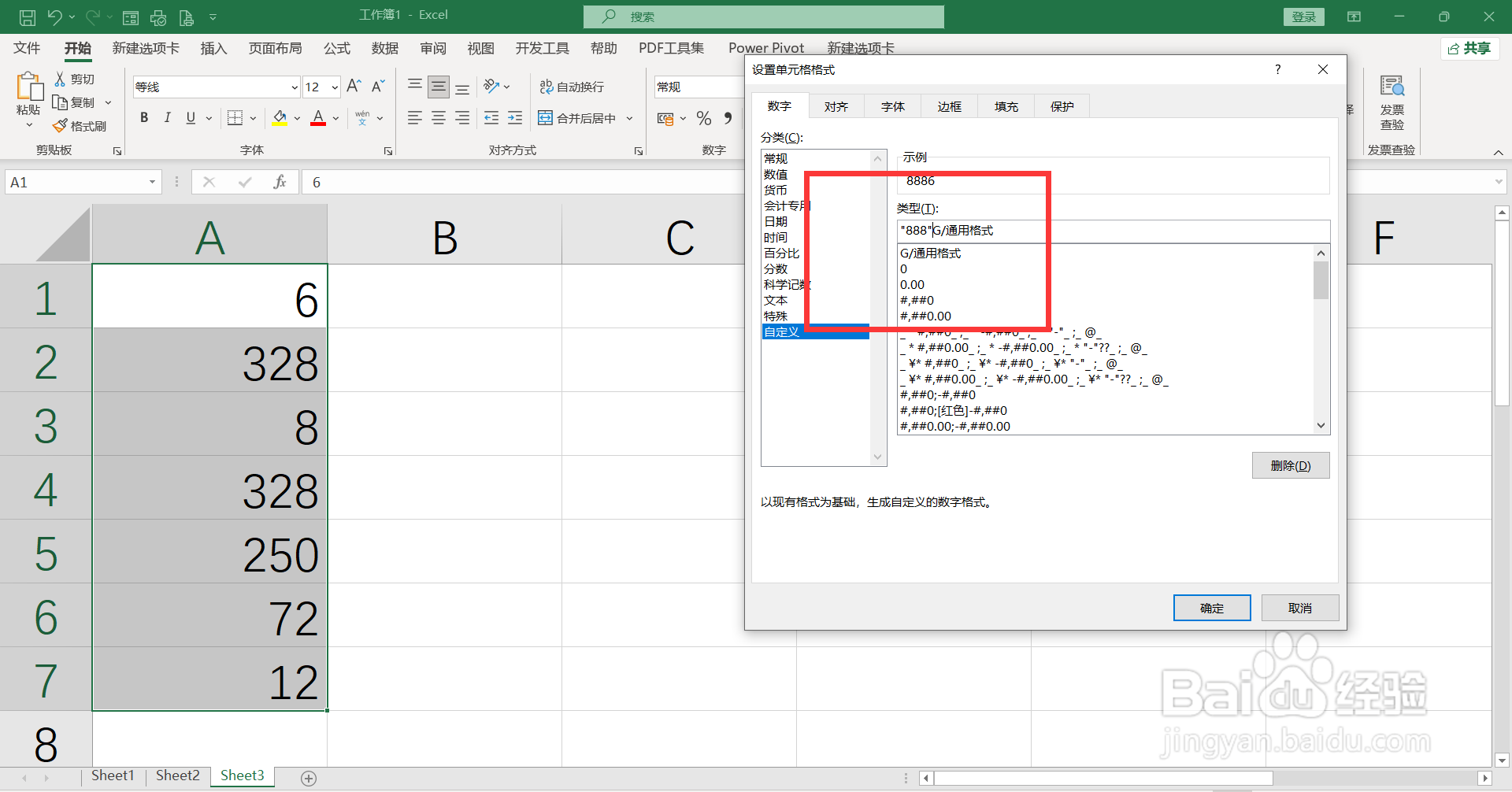
Task: Switch to the Alignment tab in dialog
Action: pyautogui.click(x=836, y=106)
